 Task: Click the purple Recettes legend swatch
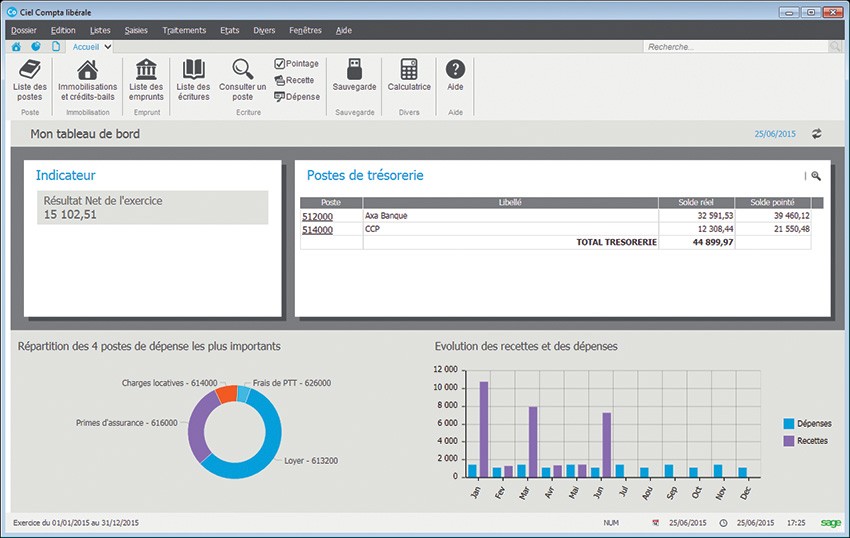click(x=789, y=439)
